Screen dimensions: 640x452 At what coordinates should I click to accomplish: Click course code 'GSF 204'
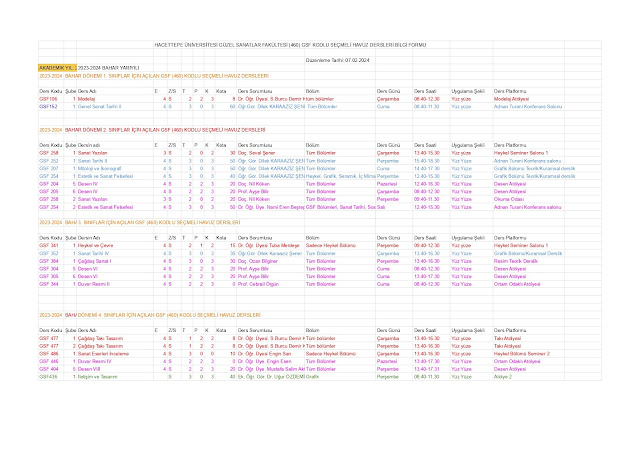coord(49,184)
